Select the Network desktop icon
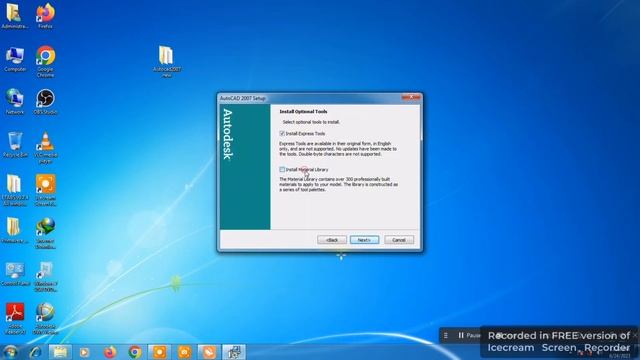Viewport: 640px width, 360px height. 15,102
